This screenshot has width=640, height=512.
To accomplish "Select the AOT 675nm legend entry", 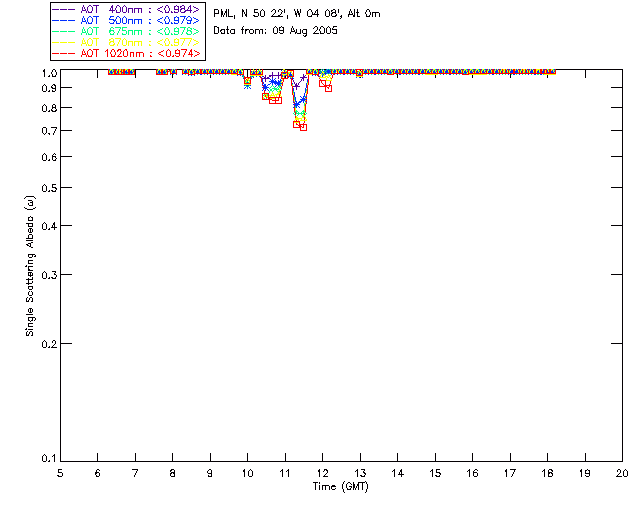I will [x=126, y=31].
